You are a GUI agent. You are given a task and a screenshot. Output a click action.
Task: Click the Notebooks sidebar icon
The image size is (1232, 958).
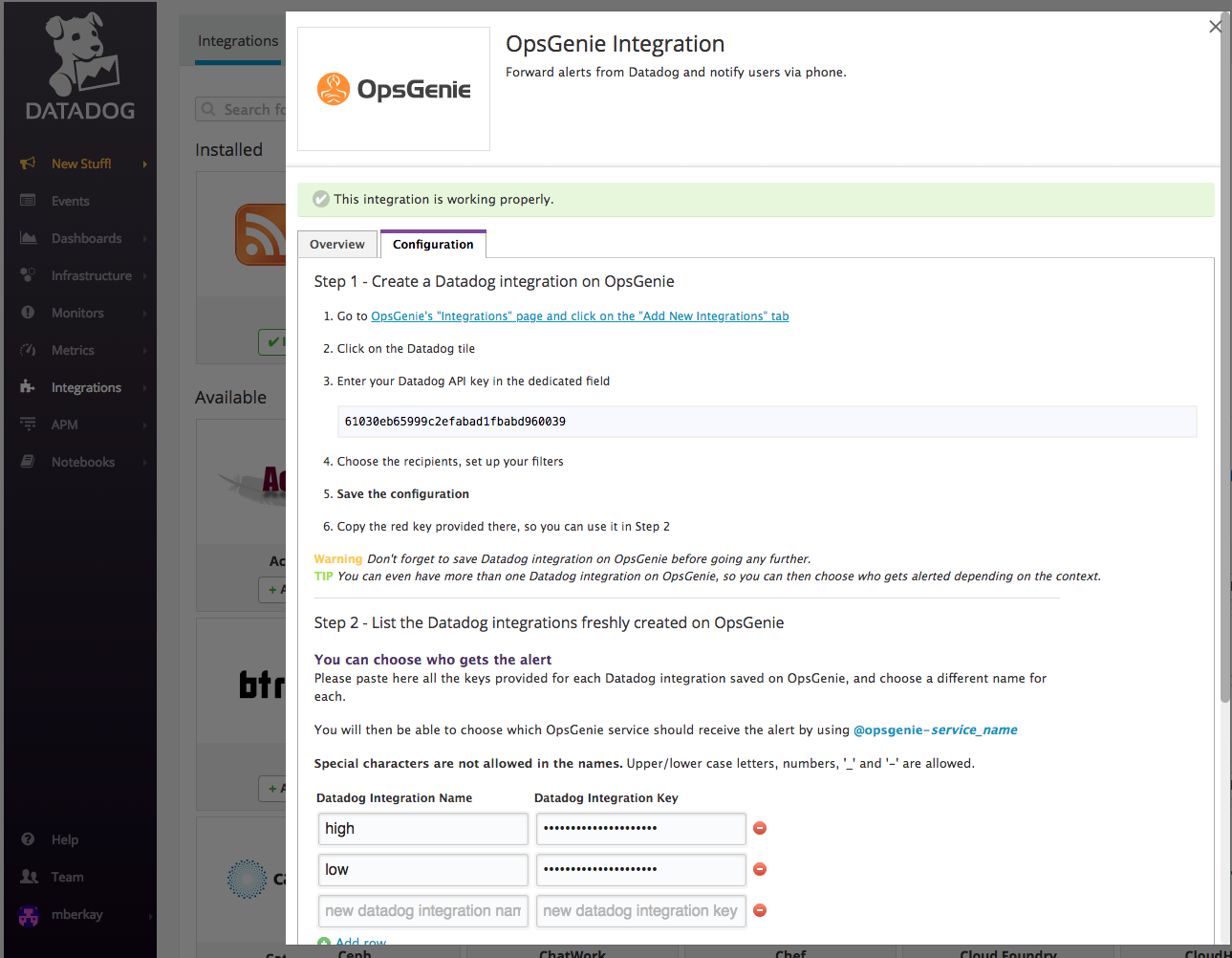pos(28,462)
